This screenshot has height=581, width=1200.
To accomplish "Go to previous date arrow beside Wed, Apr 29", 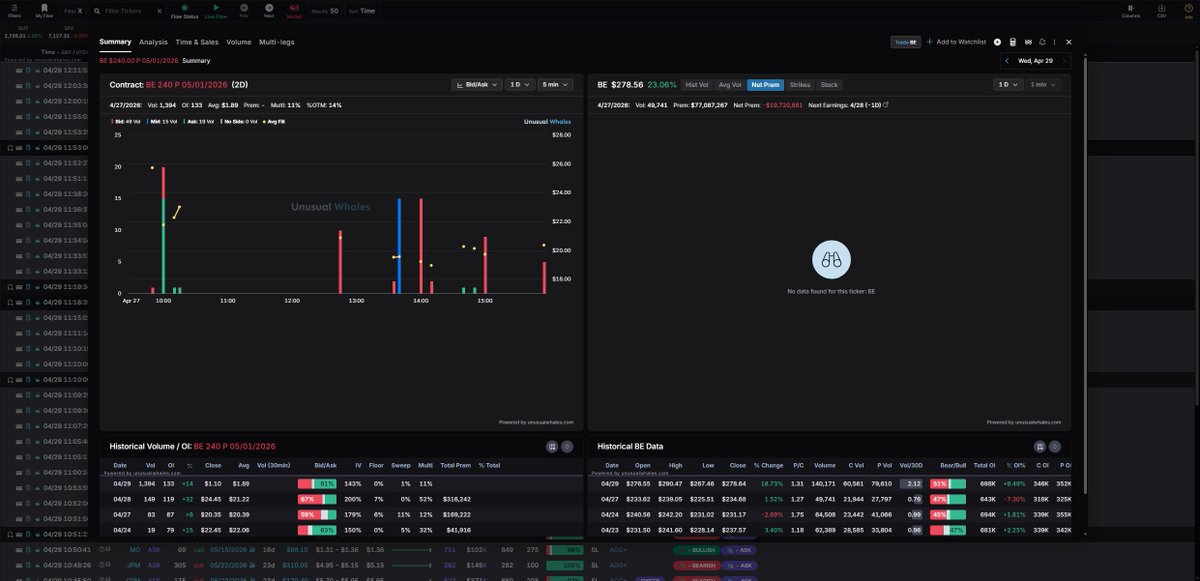I will click(1009, 61).
